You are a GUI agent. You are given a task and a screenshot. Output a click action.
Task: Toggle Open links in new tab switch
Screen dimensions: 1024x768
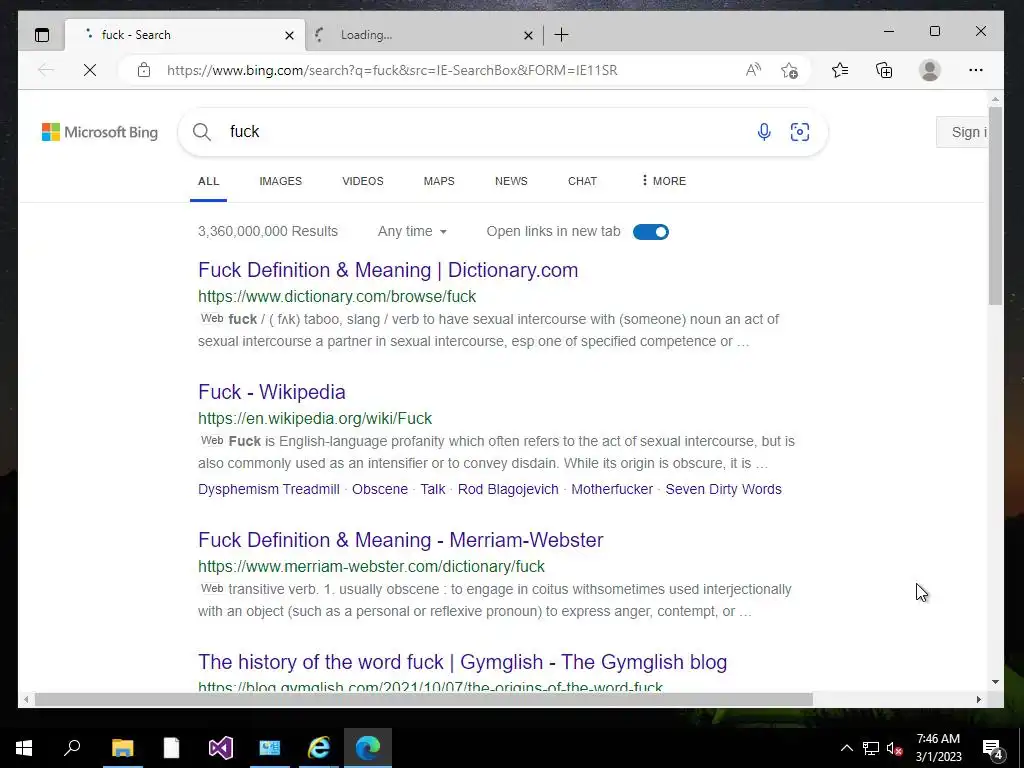650,232
